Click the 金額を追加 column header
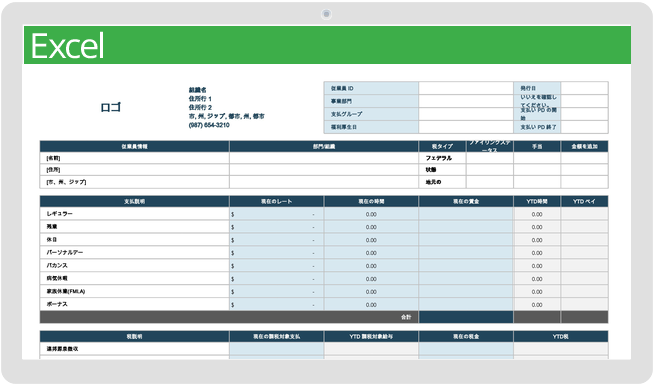 tap(584, 146)
